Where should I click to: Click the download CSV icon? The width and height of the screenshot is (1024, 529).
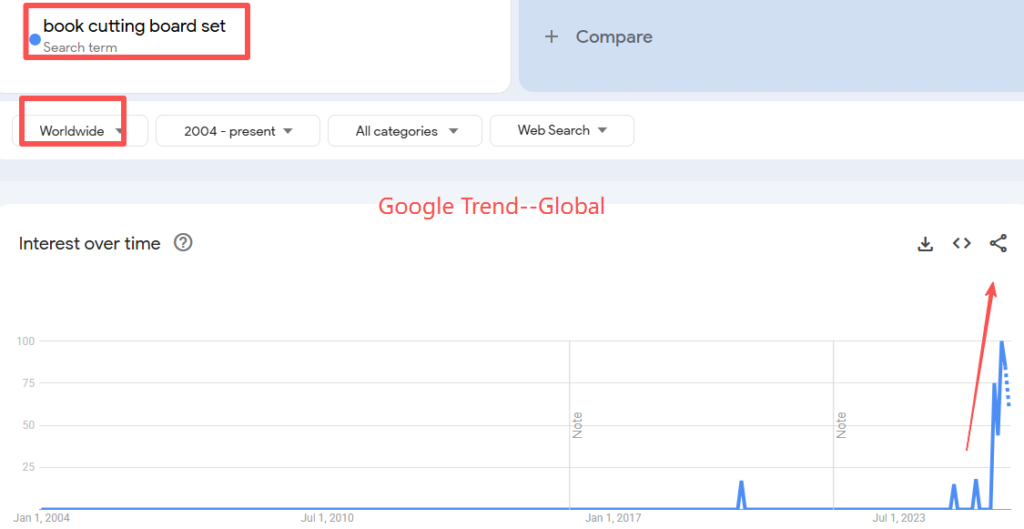coord(925,244)
